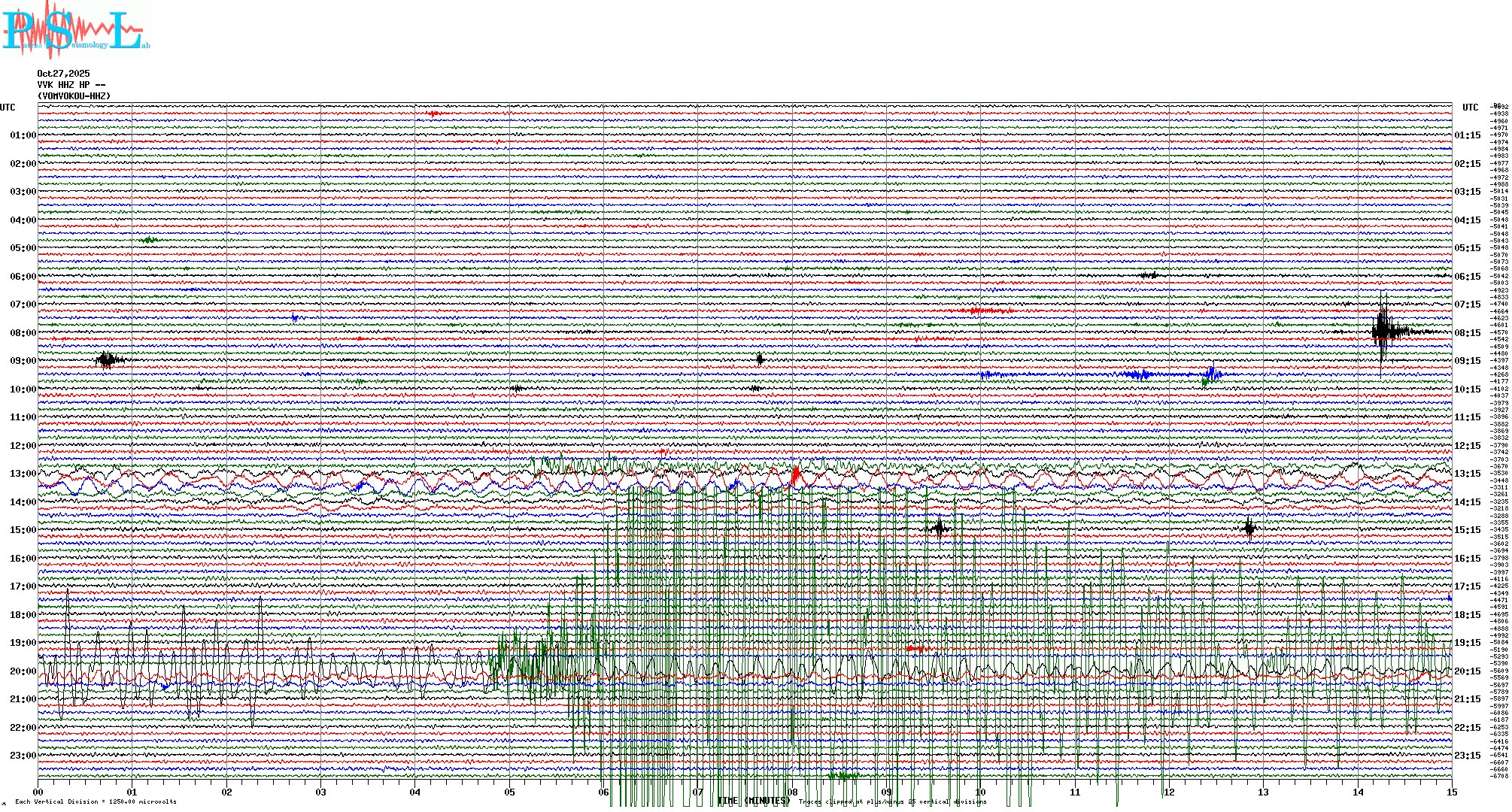1512x812 pixels.
Task: Click the 13:00 hour label on left axis
Action: click(x=23, y=474)
